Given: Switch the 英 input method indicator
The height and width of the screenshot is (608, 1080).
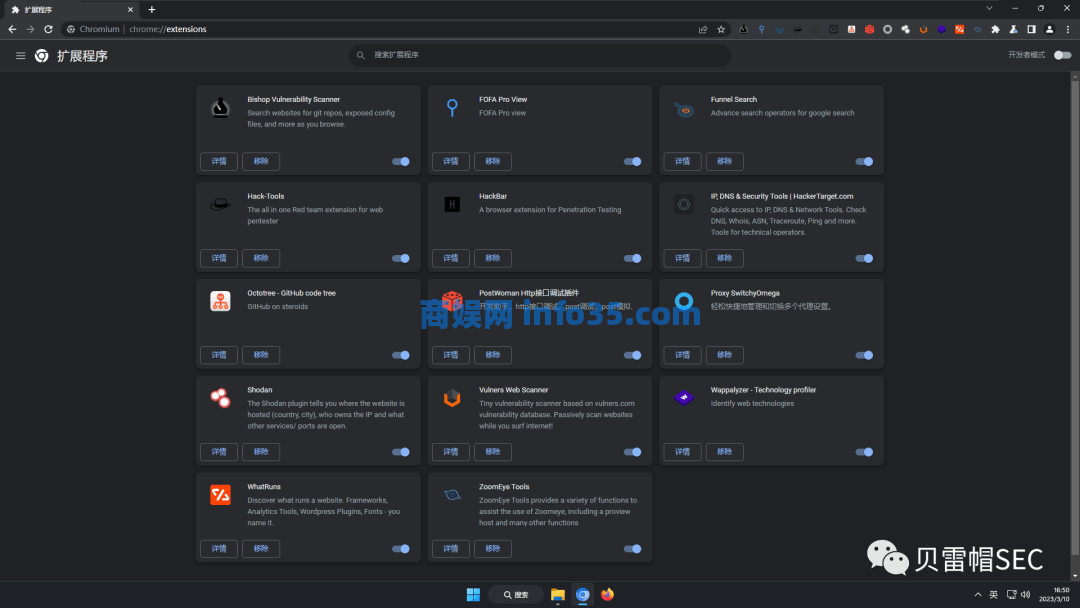Looking at the screenshot, I should tap(993, 595).
